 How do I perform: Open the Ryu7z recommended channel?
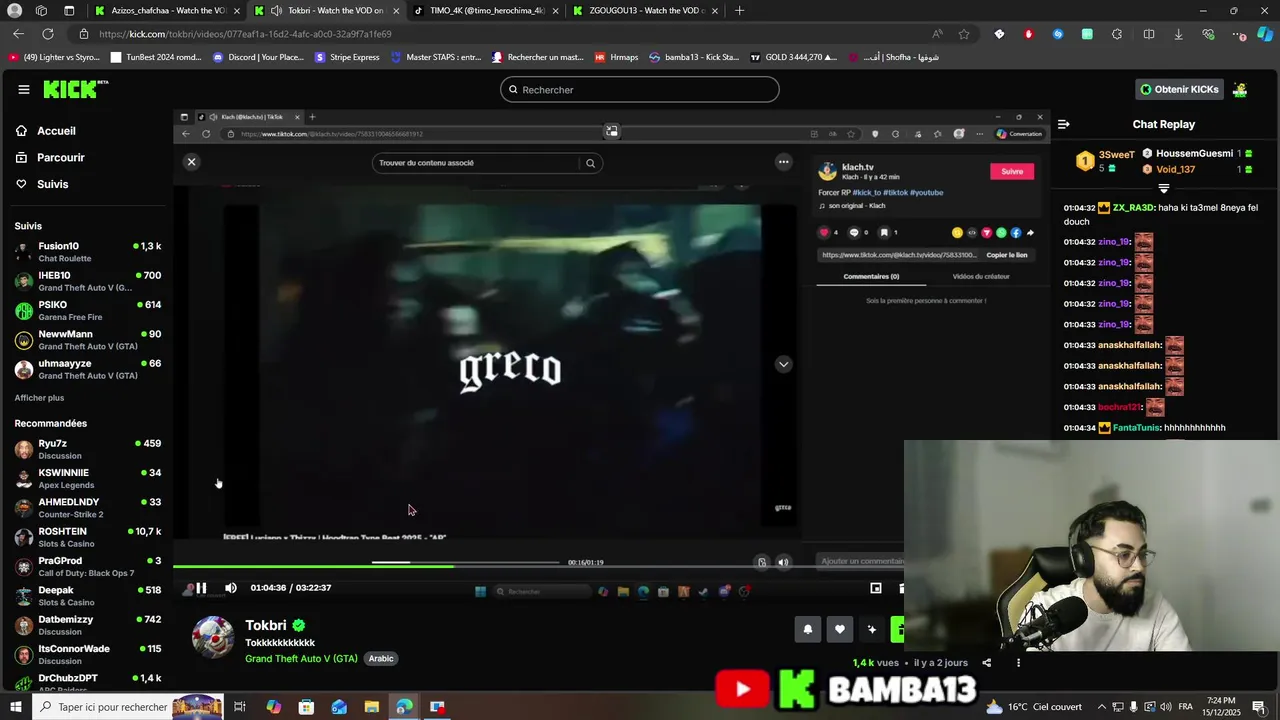pyautogui.click(x=88, y=449)
